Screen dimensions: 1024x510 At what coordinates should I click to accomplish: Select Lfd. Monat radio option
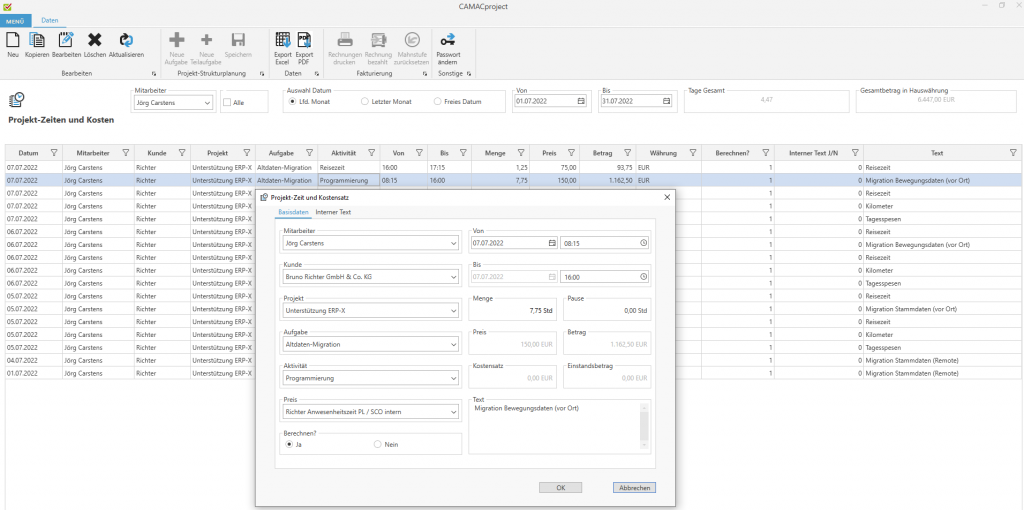291,102
